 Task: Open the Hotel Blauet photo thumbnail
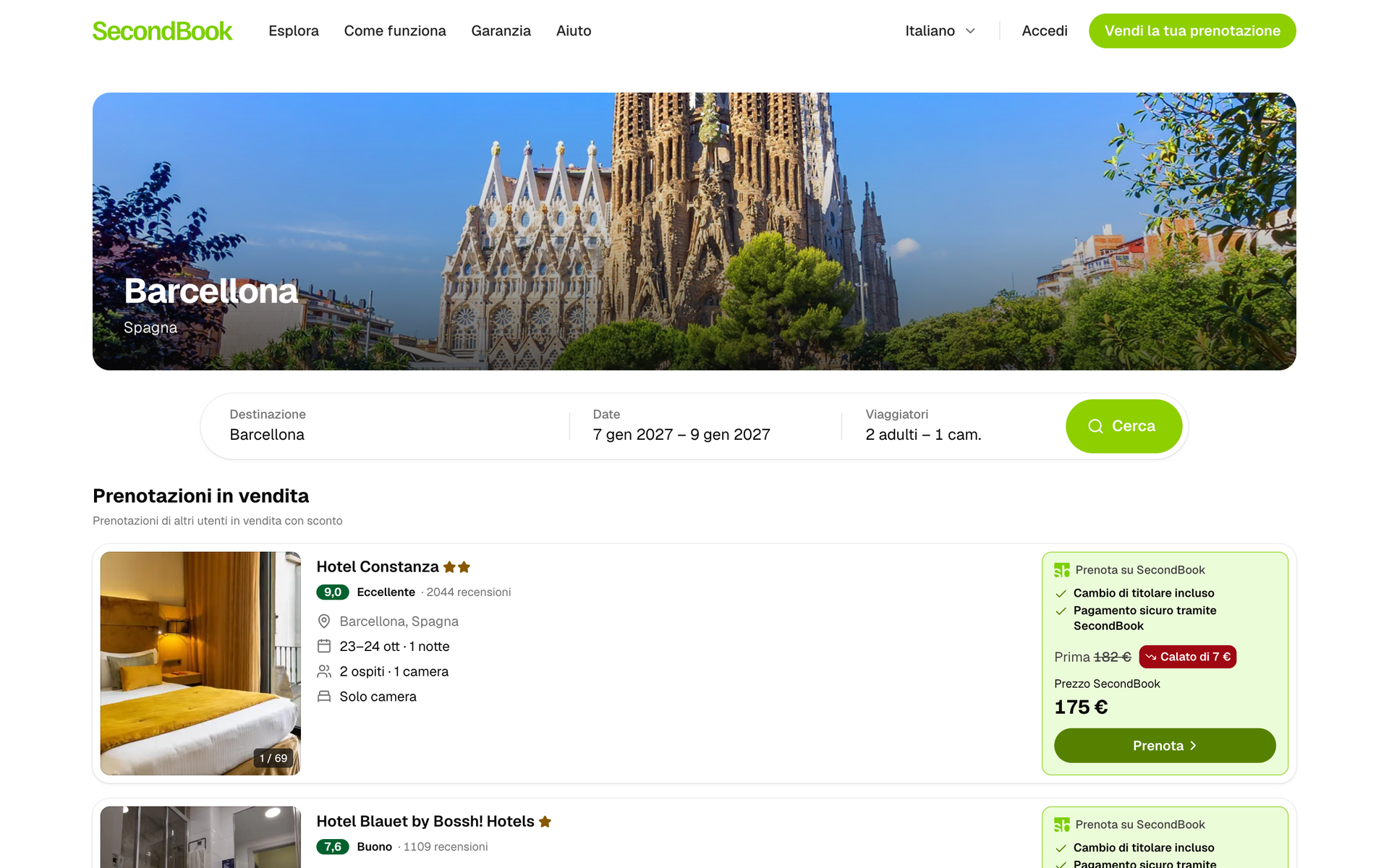coord(200,837)
